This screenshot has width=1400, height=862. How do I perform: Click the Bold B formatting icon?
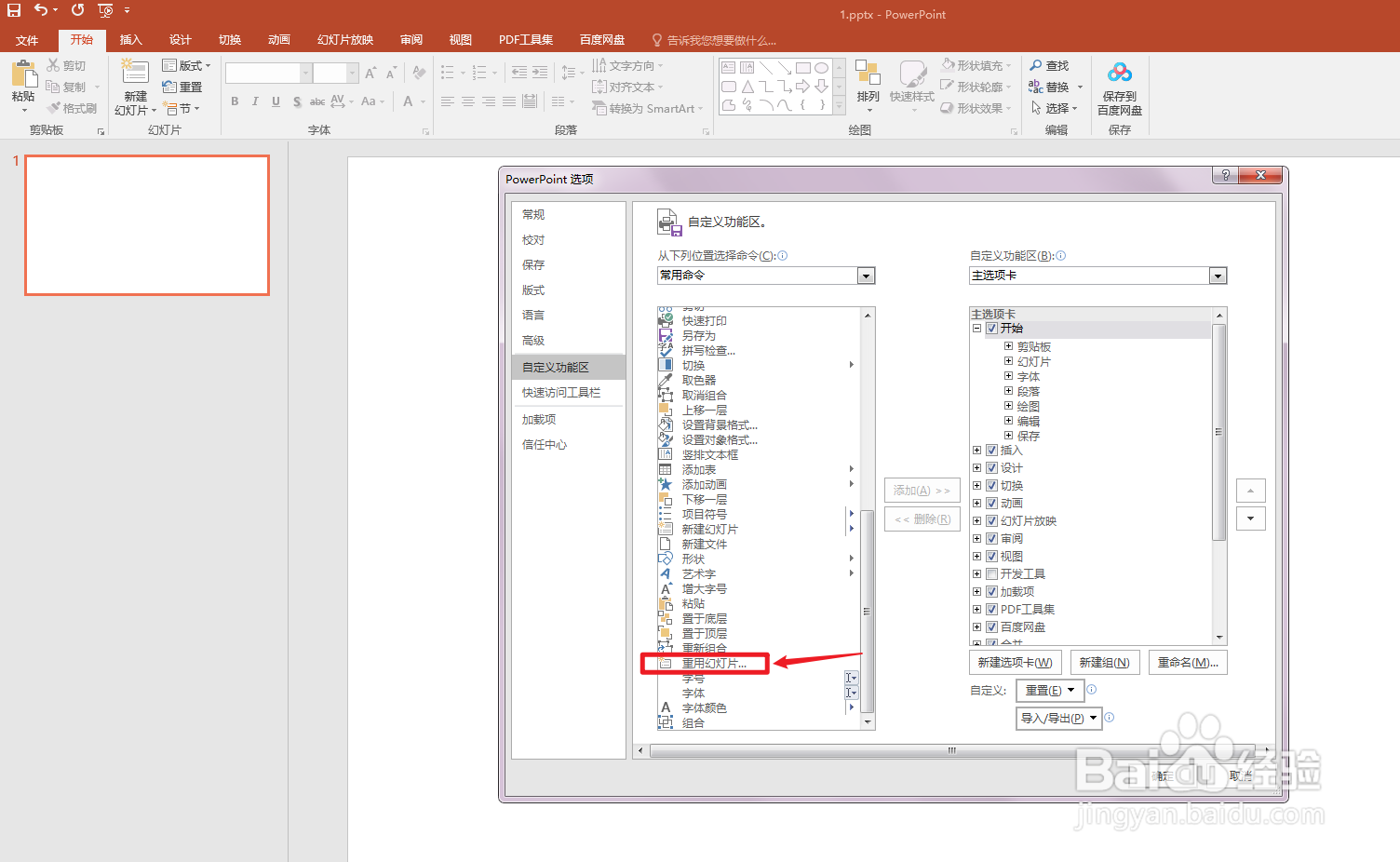coord(235,101)
